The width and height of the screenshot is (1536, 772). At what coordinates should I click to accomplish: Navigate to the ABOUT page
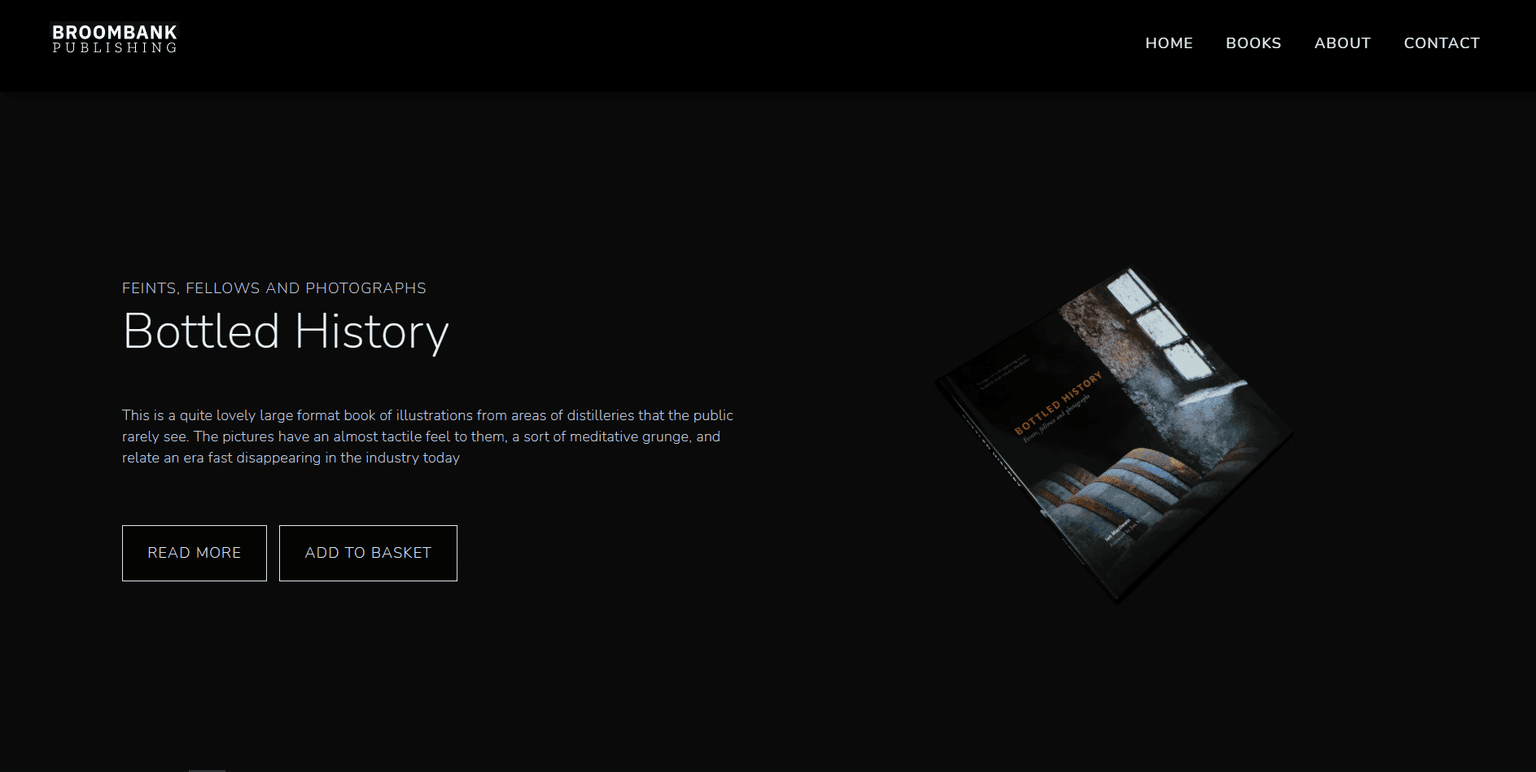point(1342,43)
